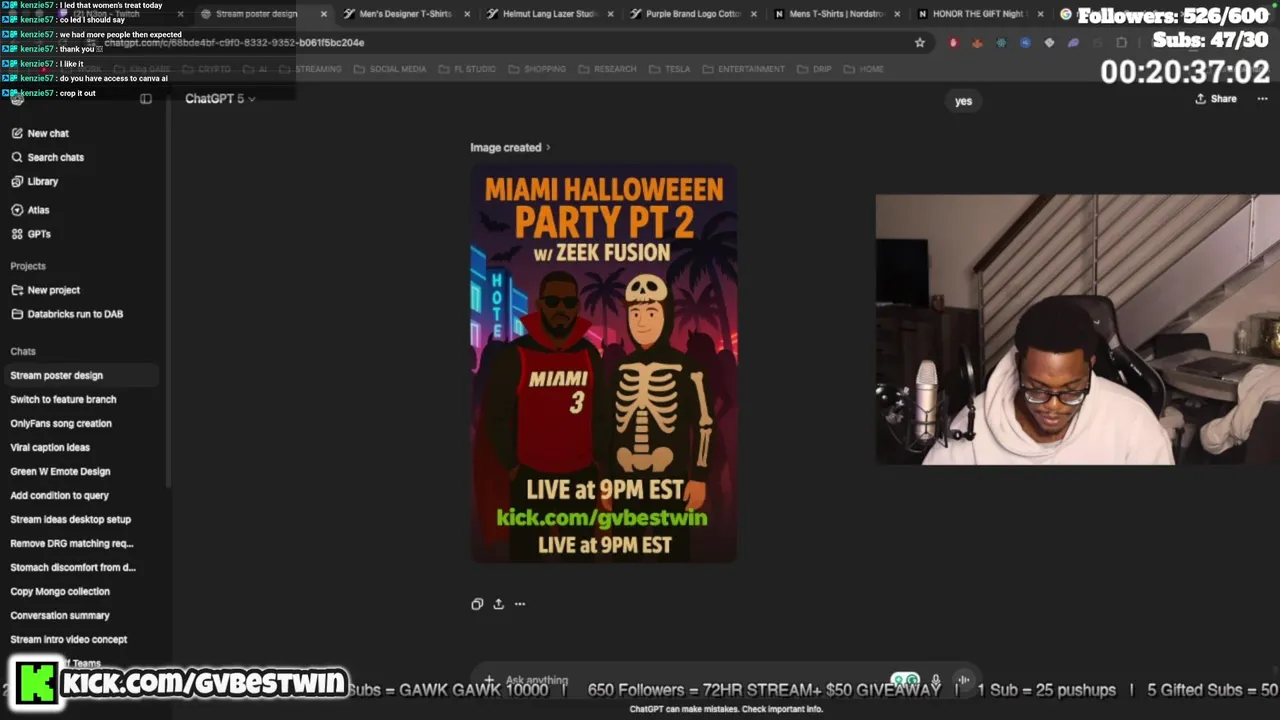Open the ChatGPT 5 model dropdown

220,99
